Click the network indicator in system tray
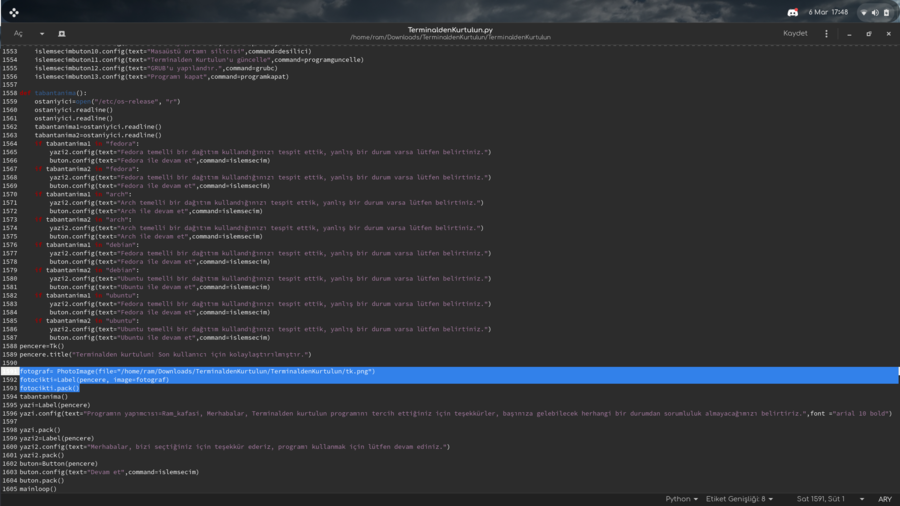900x506 pixels. 864,13
